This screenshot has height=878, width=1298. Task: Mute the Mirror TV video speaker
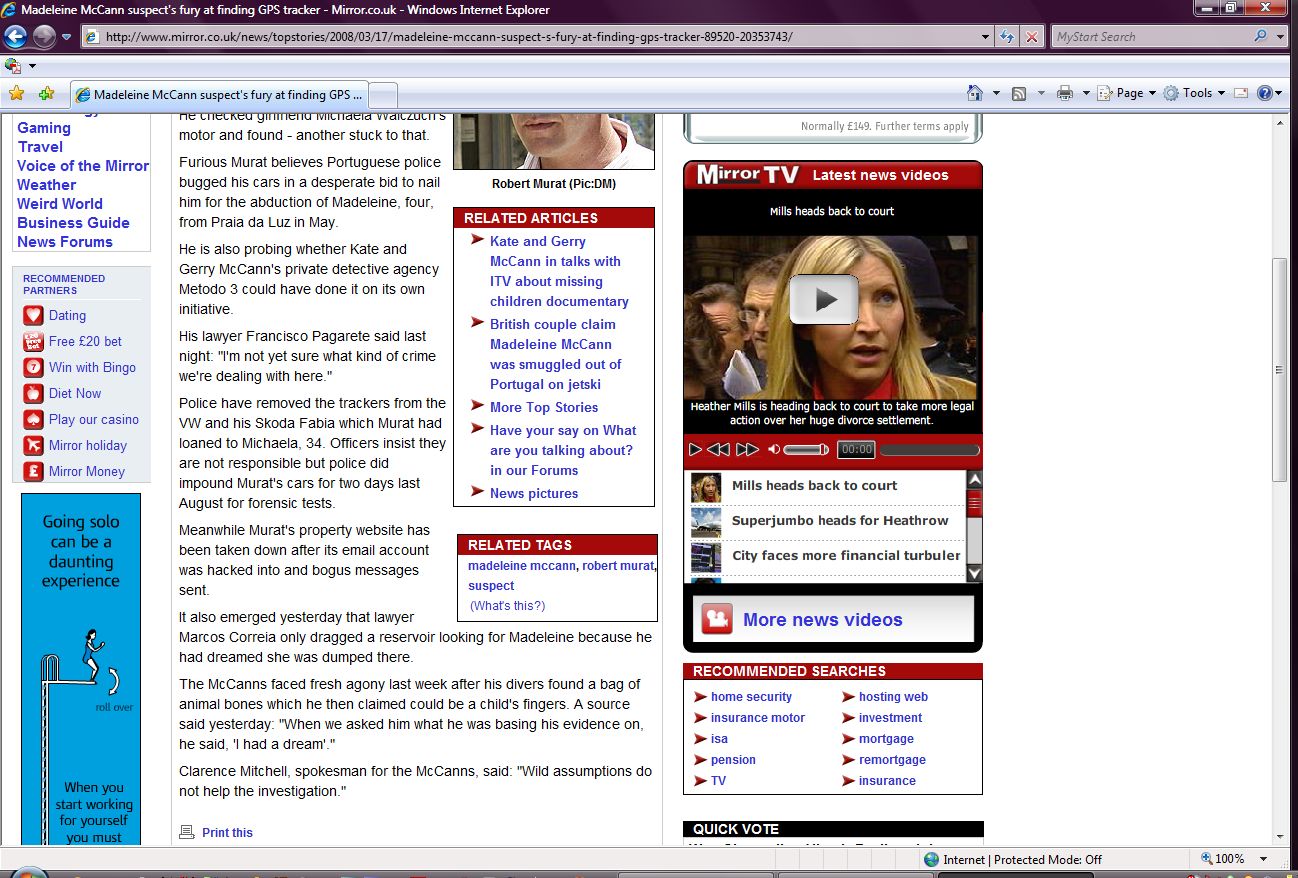tap(773, 450)
